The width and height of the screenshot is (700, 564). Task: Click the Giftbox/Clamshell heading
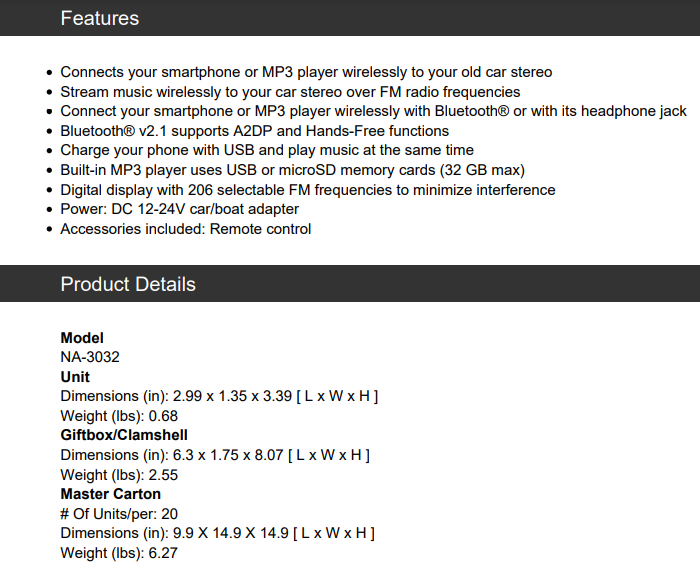coord(124,435)
